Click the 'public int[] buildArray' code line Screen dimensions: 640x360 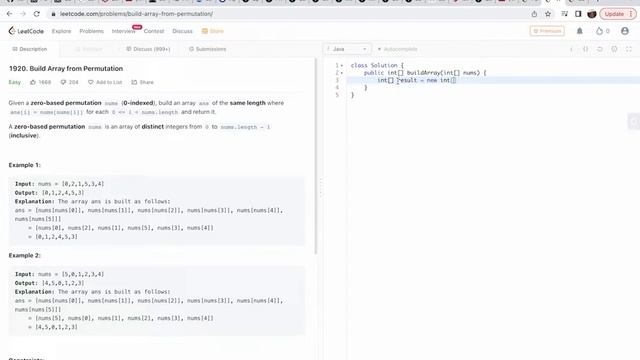point(425,73)
